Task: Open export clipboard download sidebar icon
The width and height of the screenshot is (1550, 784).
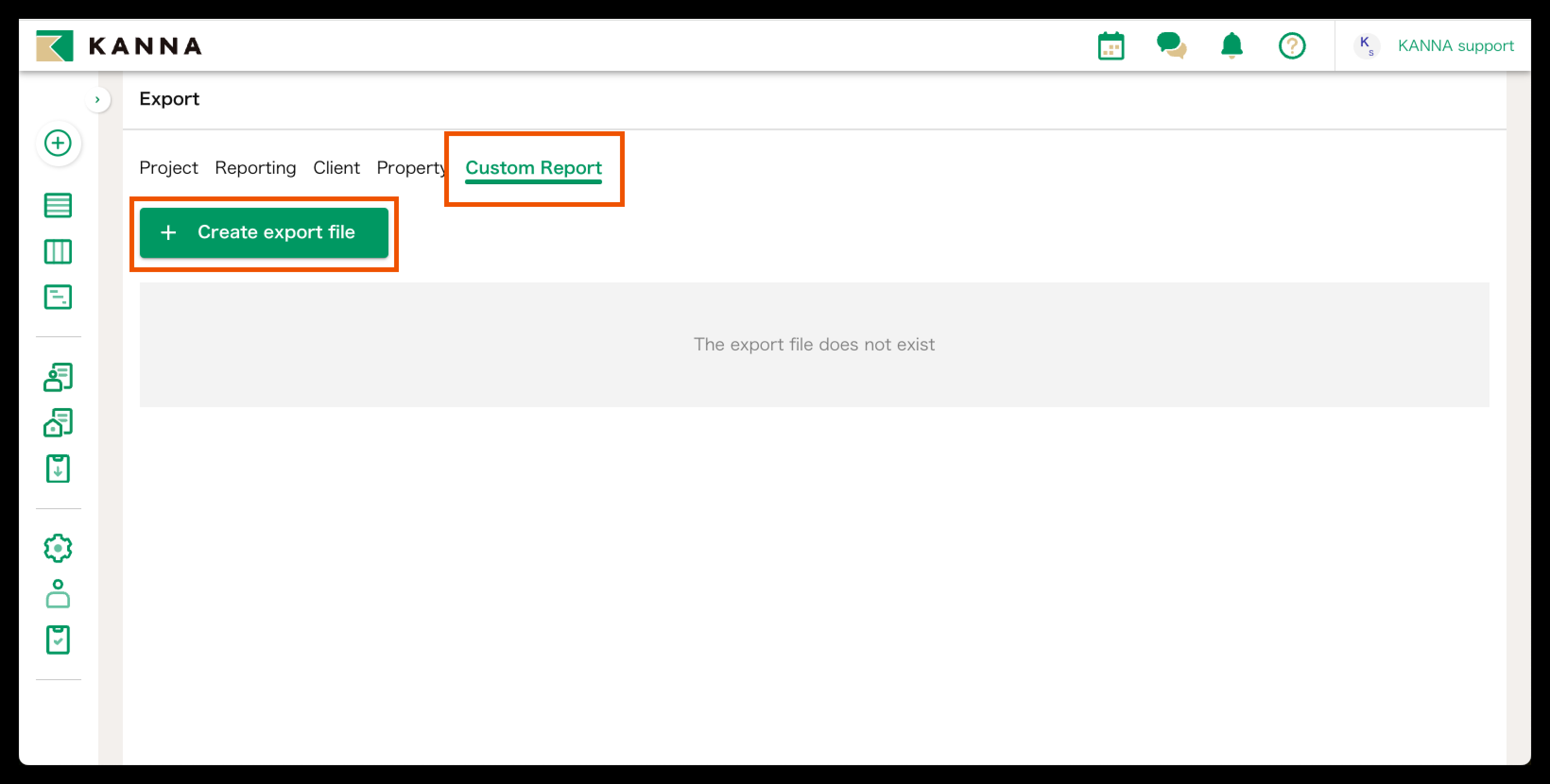Action: click(x=59, y=469)
